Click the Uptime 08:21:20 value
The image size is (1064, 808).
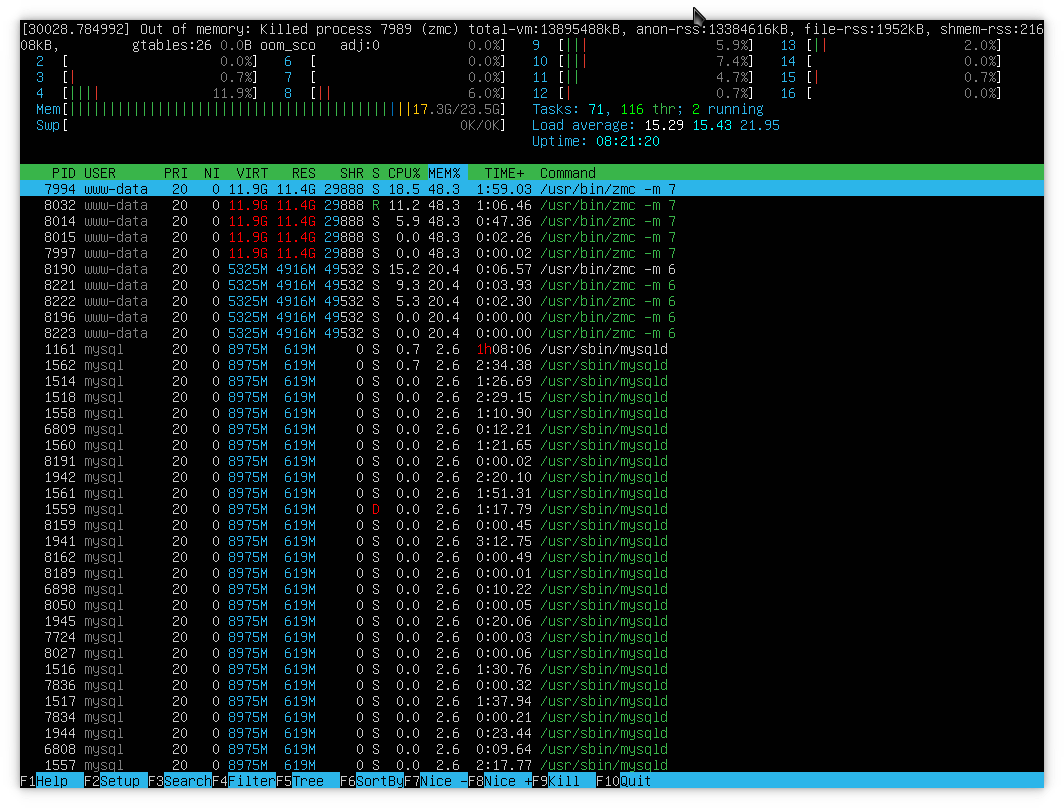point(628,141)
